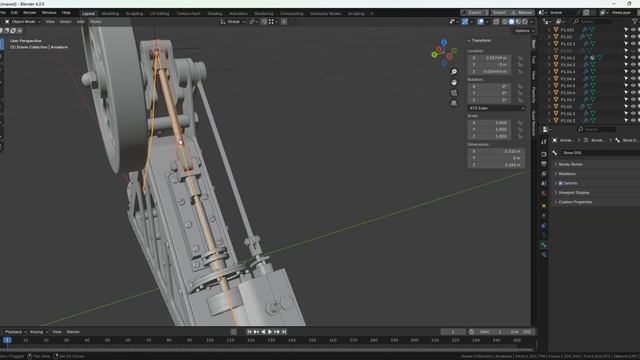Image resolution: width=640 pixels, height=360 pixels.
Task: Jump to the last frame
Action: pyautogui.click(x=284, y=332)
